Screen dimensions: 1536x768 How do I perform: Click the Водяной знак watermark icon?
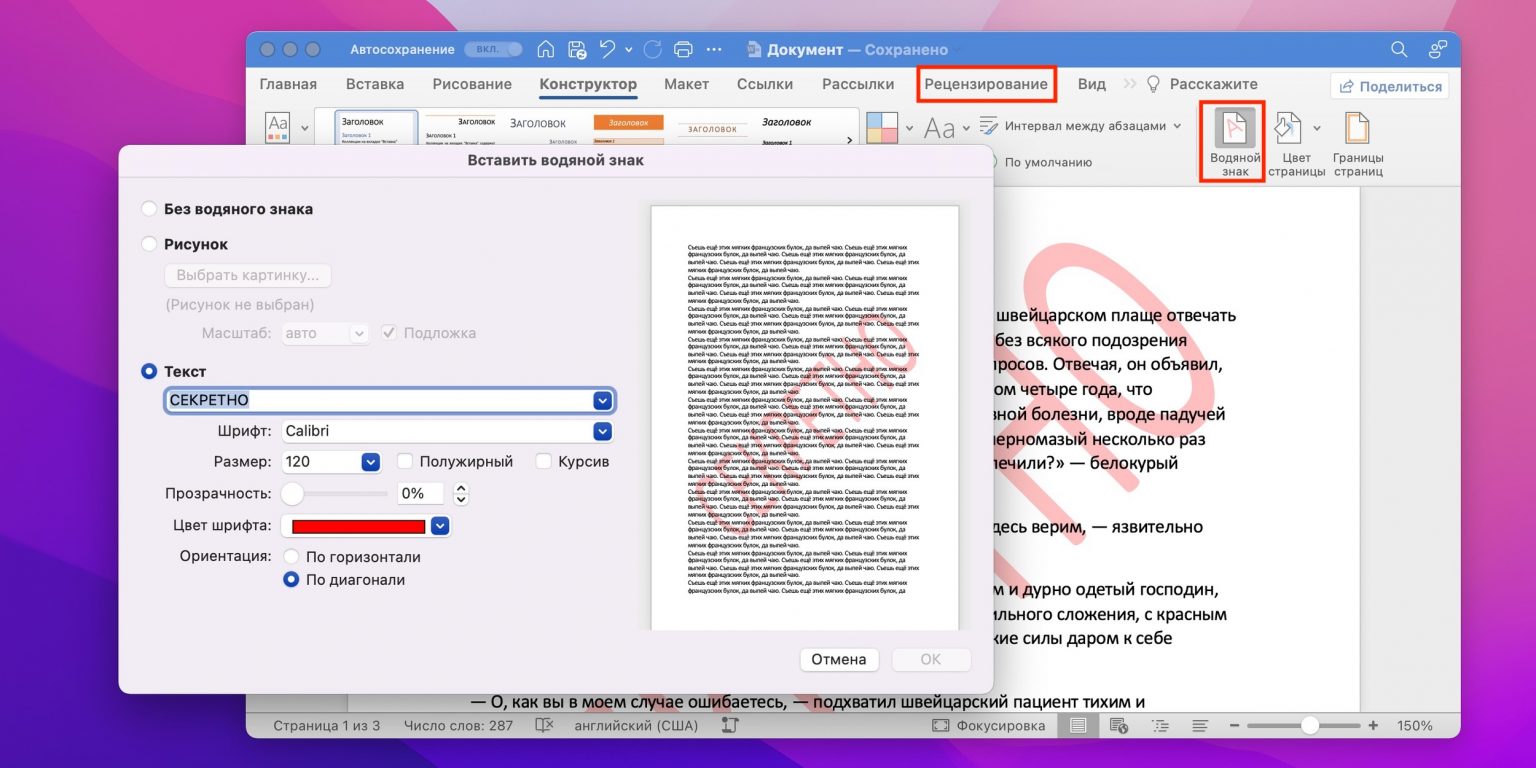pyautogui.click(x=1235, y=130)
